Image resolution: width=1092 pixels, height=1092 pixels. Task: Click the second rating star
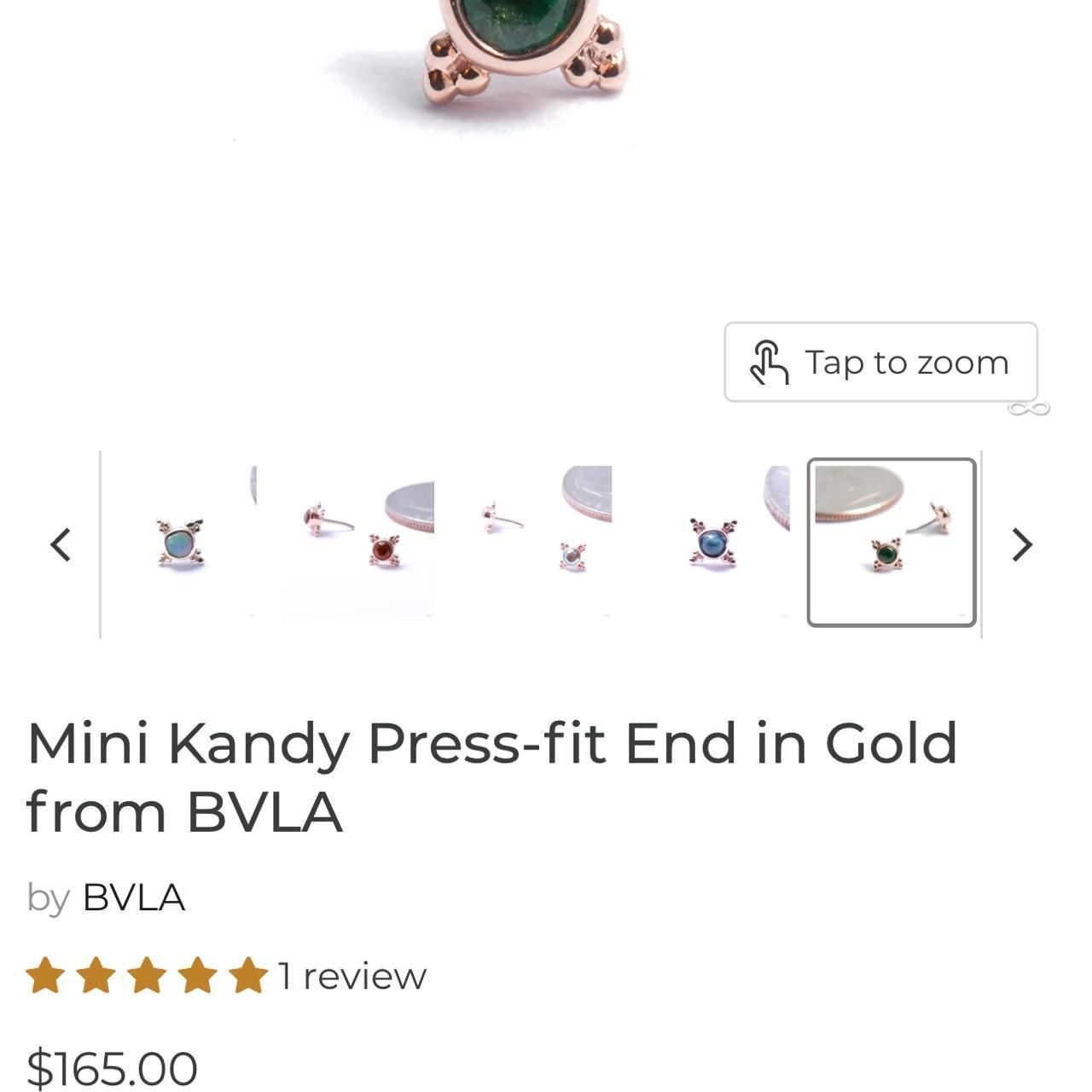tap(96, 975)
